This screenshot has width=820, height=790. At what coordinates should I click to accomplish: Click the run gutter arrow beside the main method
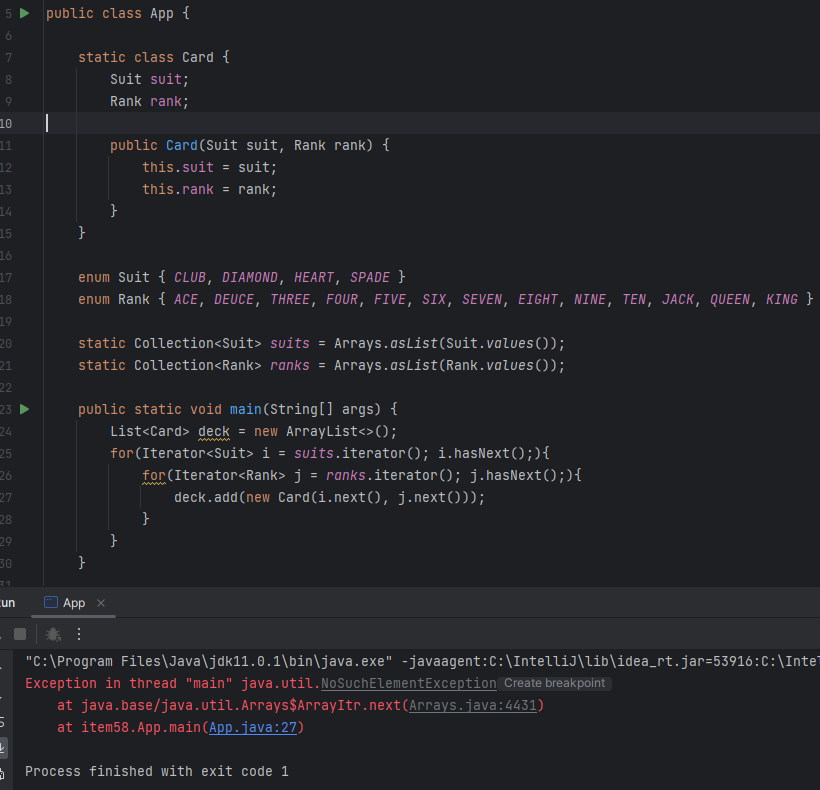pyautogui.click(x=25, y=409)
